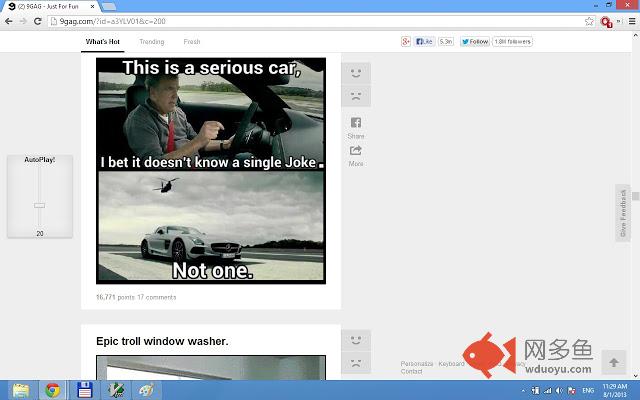
Task: Open the serious car meme image
Action: (x=211, y=171)
